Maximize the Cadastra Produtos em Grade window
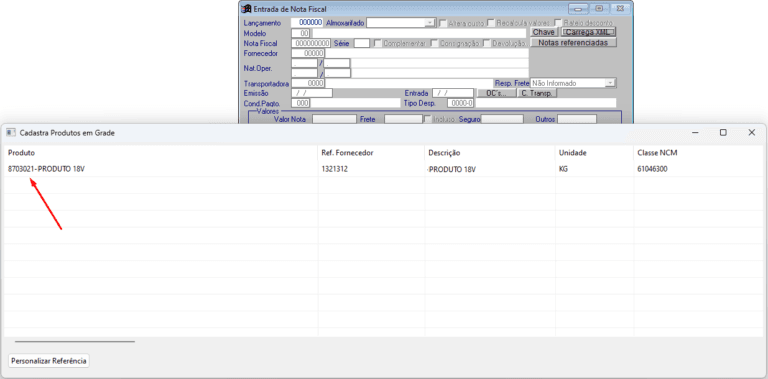 (723, 133)
